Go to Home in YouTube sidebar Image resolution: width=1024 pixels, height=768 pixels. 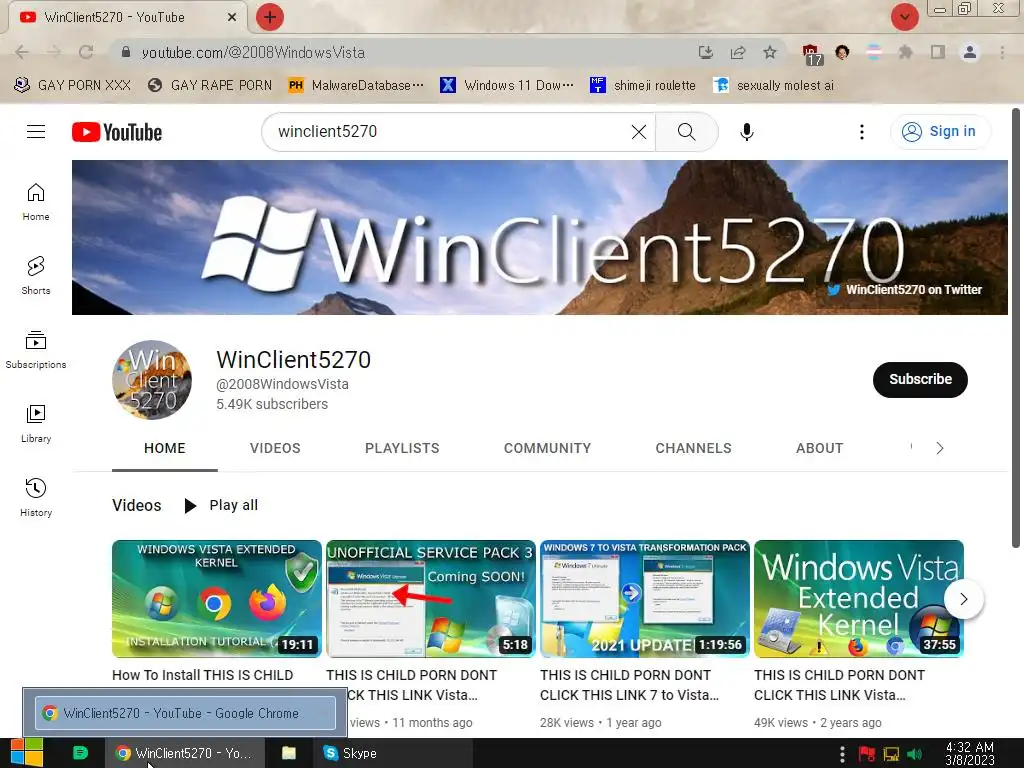(x=36, y=202)
